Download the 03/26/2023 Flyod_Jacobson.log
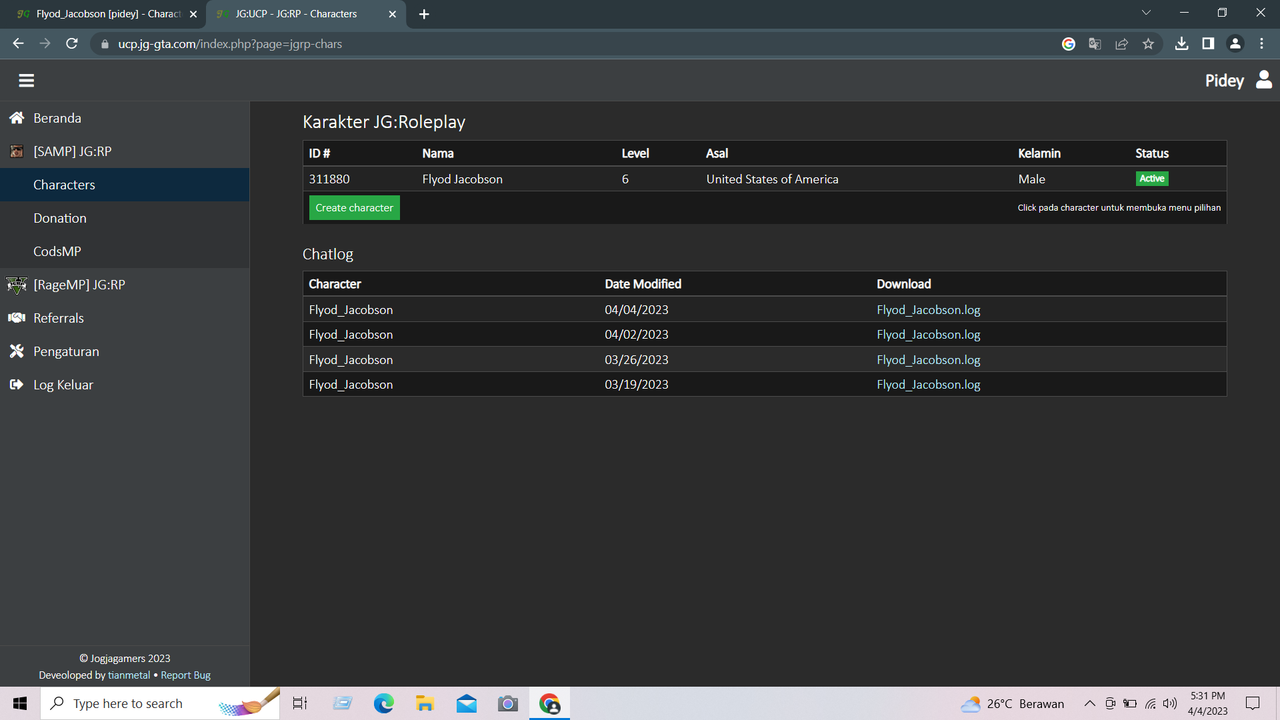Viewport: 1280px width, 720px height. [x=928, y=360]
